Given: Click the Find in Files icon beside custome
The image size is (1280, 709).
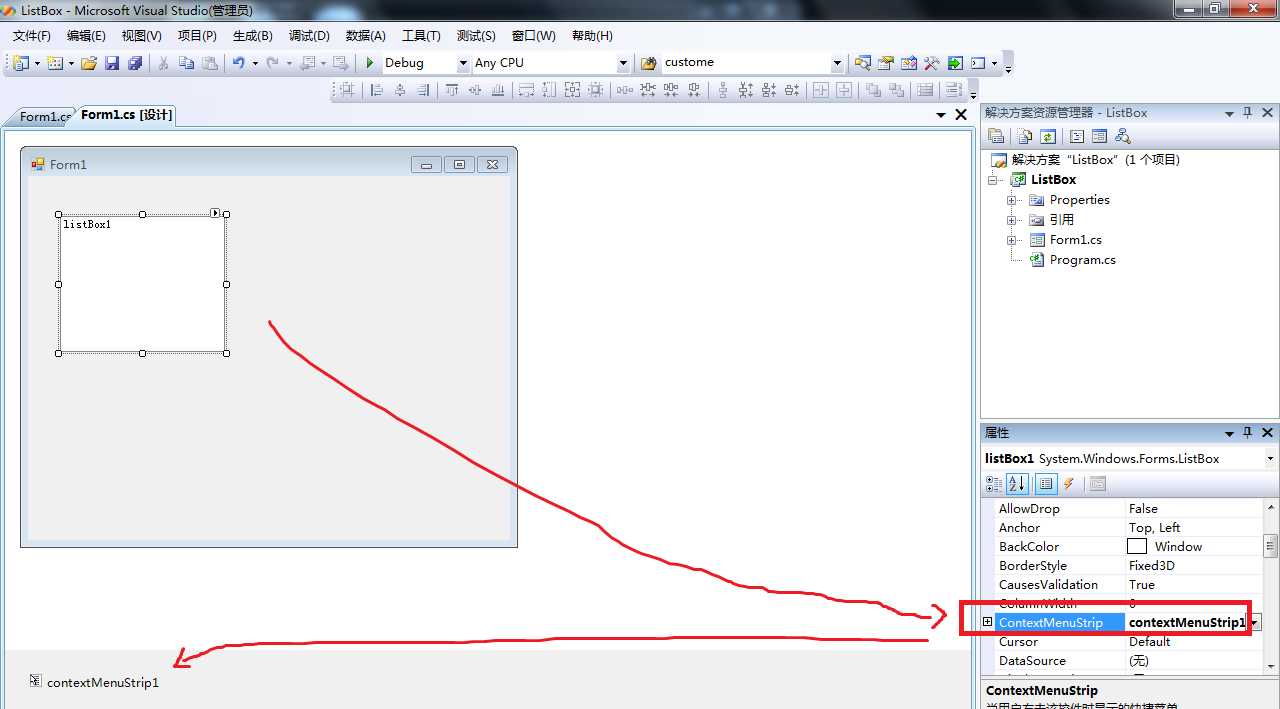Looking at the screenshot, I should [x=648, y=63].
